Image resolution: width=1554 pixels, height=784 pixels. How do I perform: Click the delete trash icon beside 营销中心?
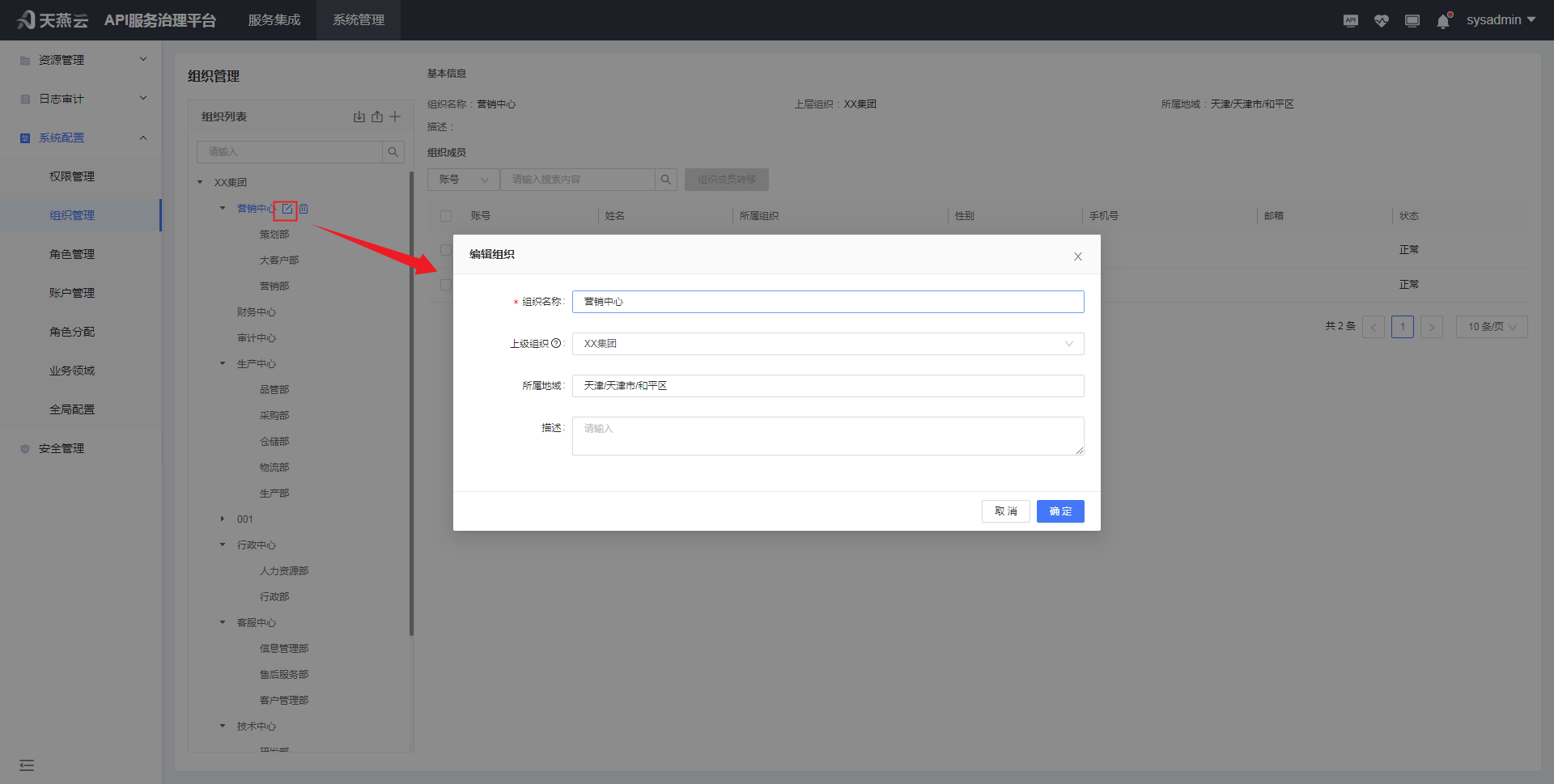304,209
